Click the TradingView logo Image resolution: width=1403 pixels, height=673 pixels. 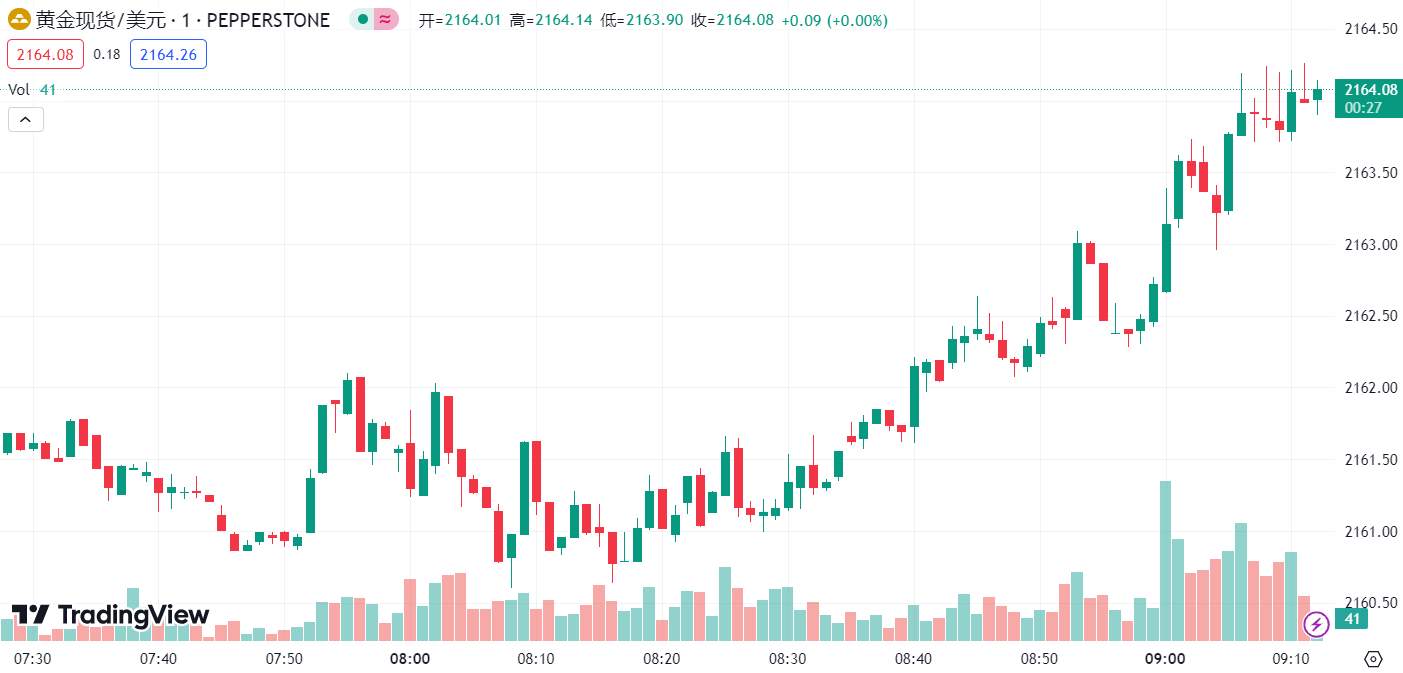[x=110, y=615]
